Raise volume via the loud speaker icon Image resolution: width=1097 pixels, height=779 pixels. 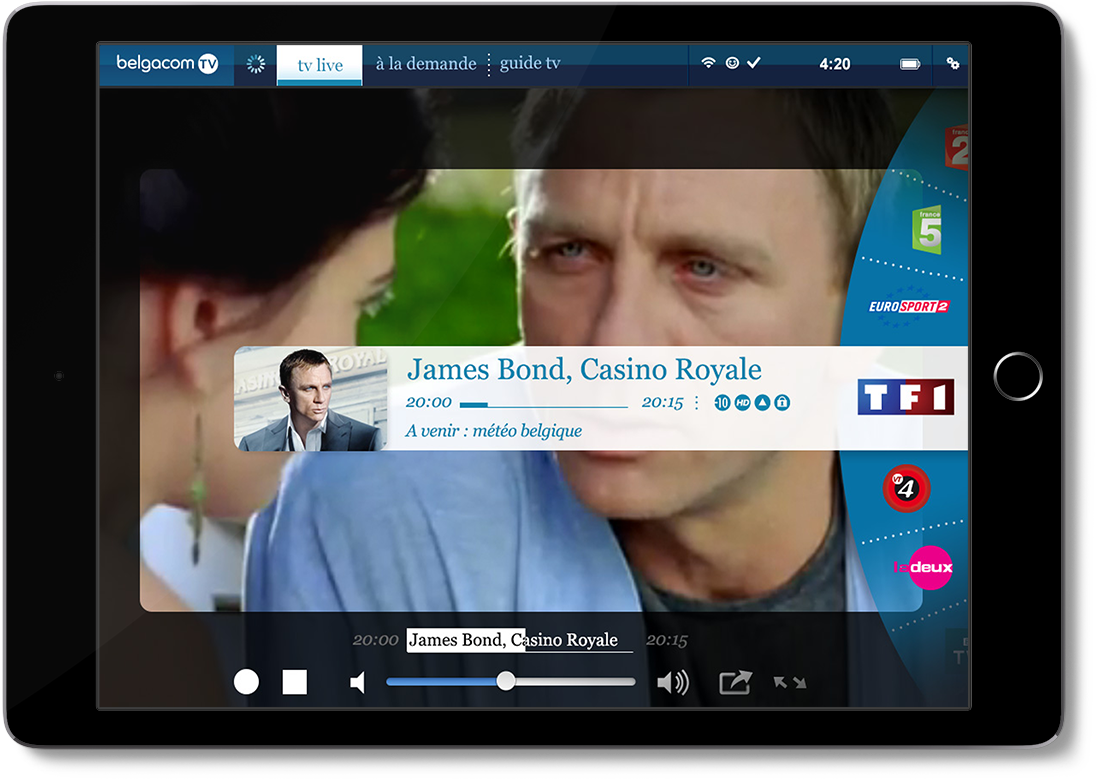click(672, 682)
